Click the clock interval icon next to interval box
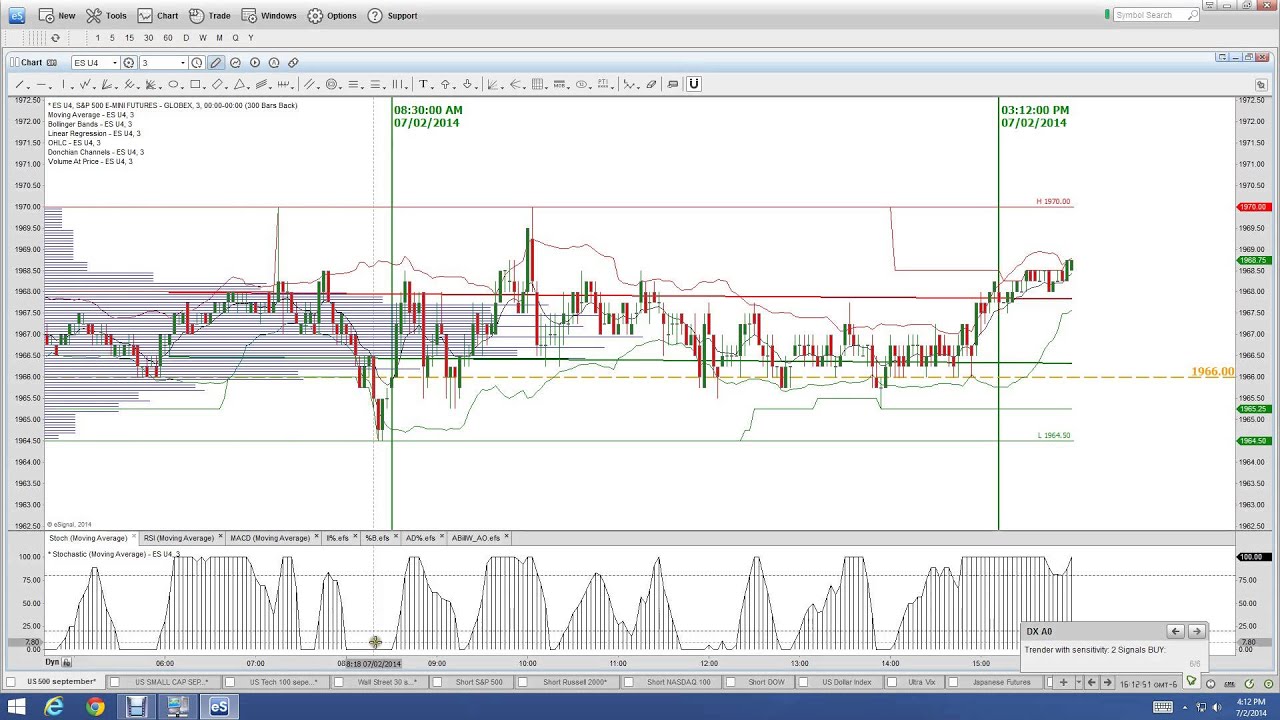Viewport: 1280px width, 720px height. 197,63
